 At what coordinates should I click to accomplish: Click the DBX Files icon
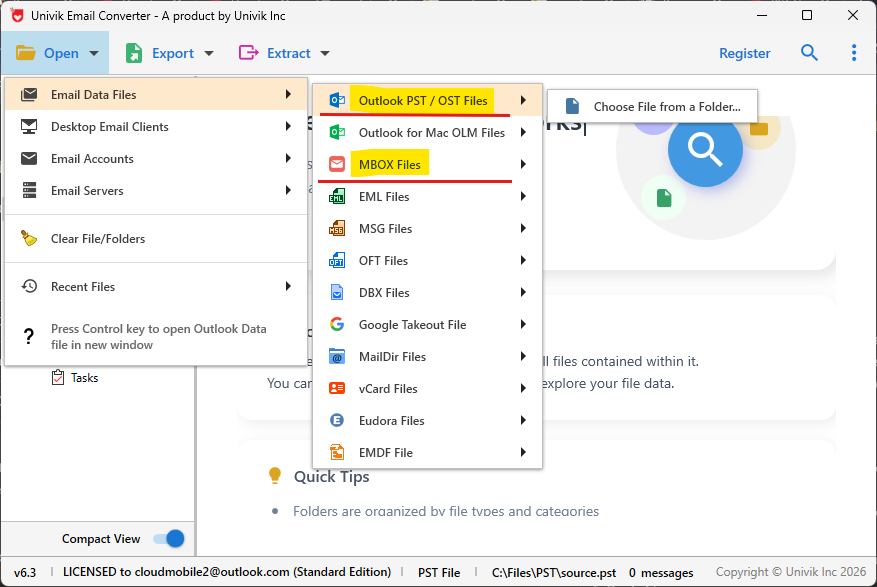pyautogui.click(x=337, y=292)
